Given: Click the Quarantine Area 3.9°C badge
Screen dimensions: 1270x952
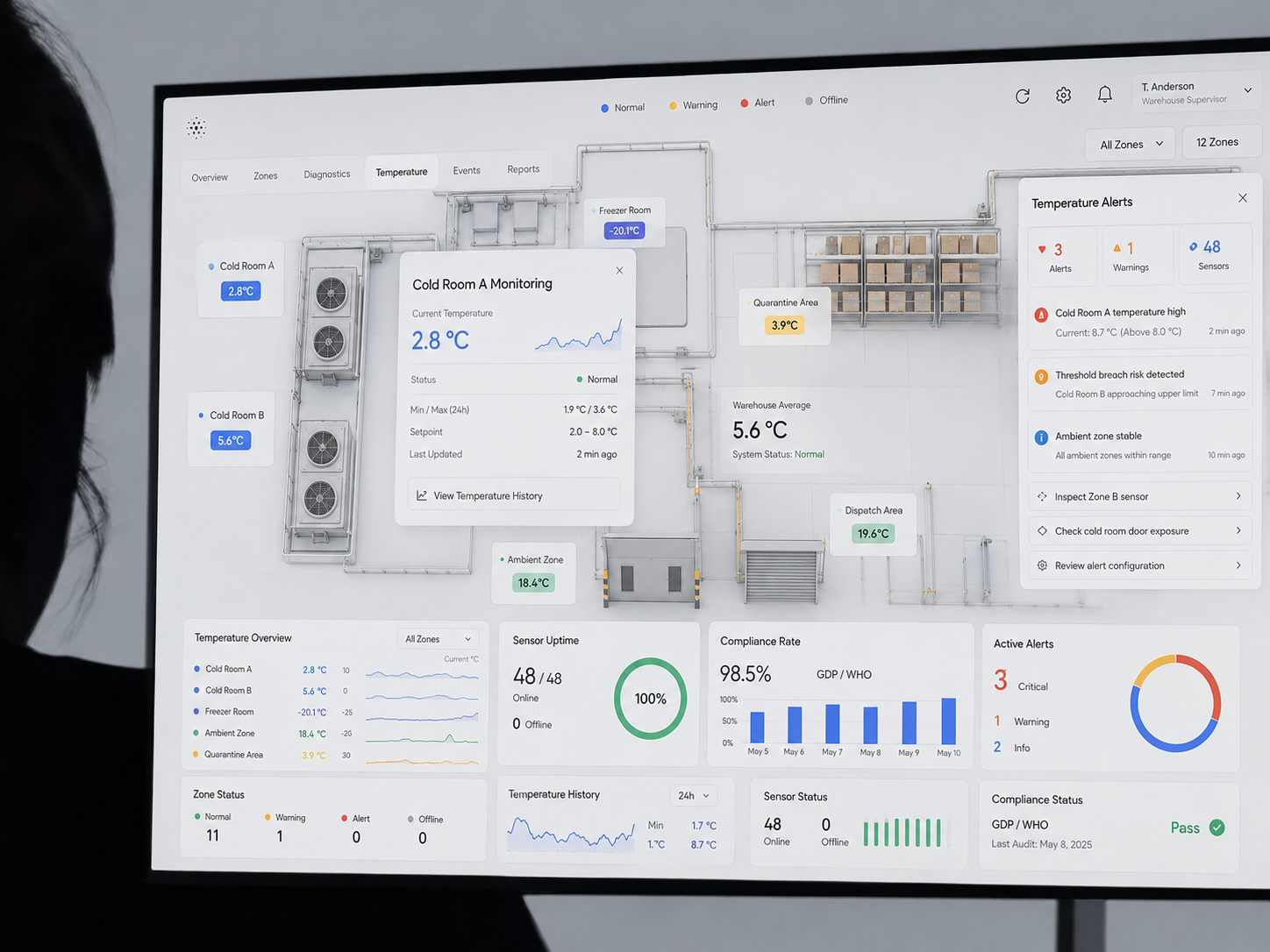Looking at the screenshot, I should point(784,325).
